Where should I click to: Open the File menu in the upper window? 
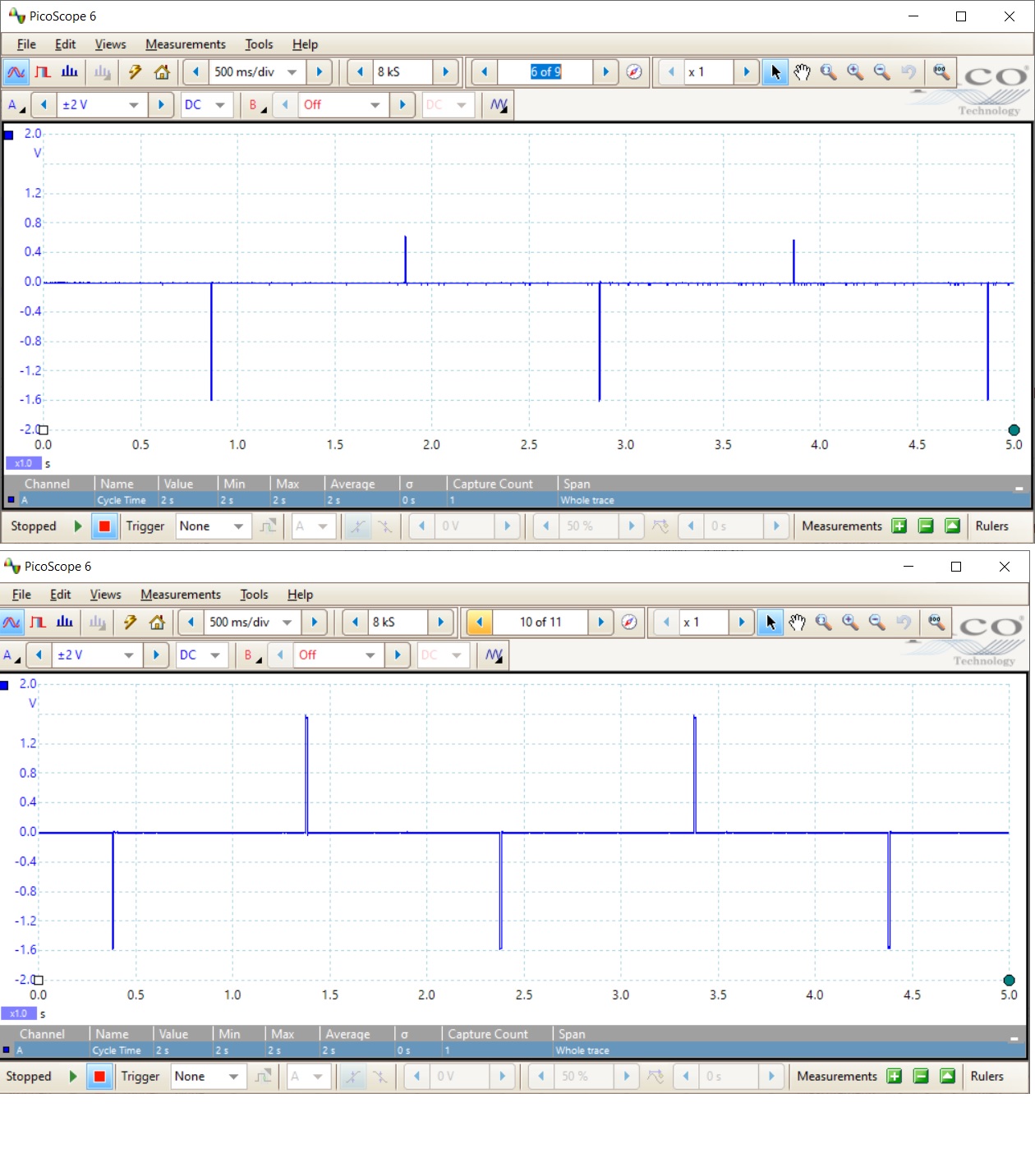click(26, 44)
